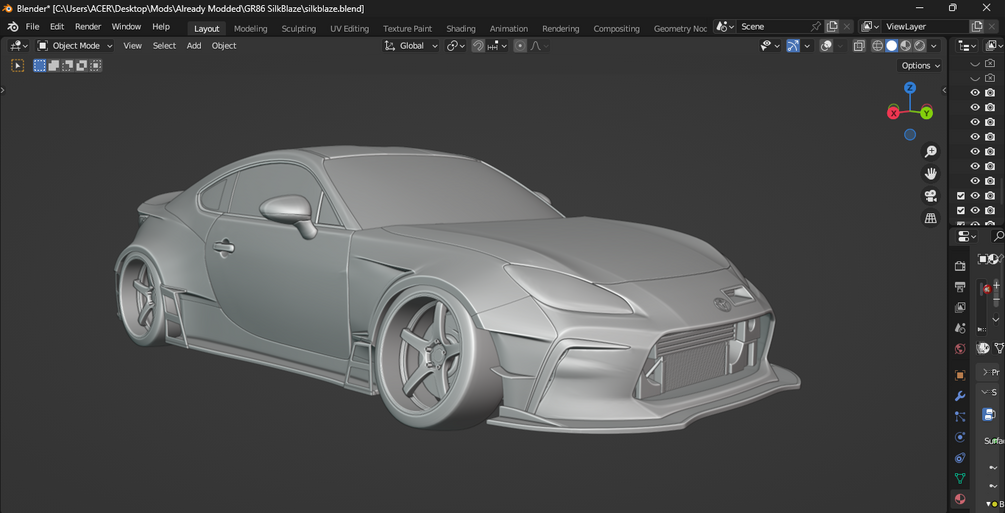Switch to the Modeling workspace tab
This screenshot has width=1005, height=513.
250,29
